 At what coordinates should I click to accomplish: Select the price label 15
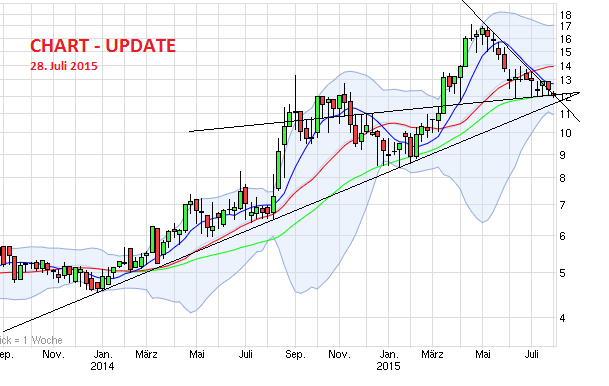point(566,52)
